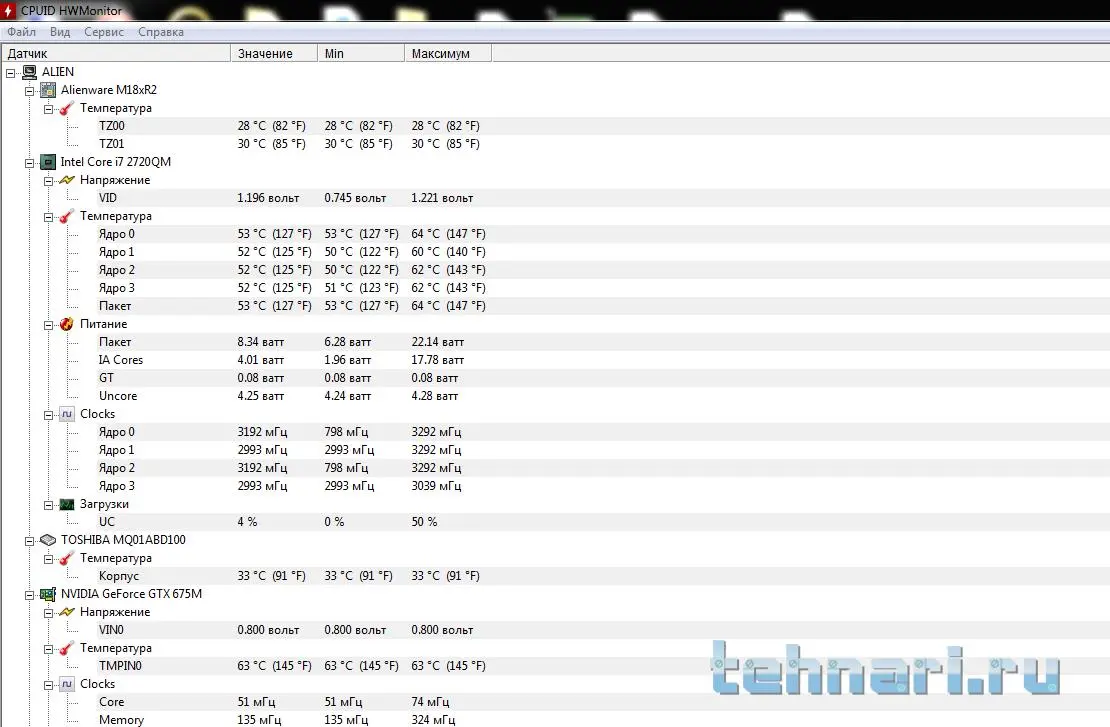1110x727 pixels.
Task: Collapse the Alienware M18xR2 node
Action: [30, 91]
